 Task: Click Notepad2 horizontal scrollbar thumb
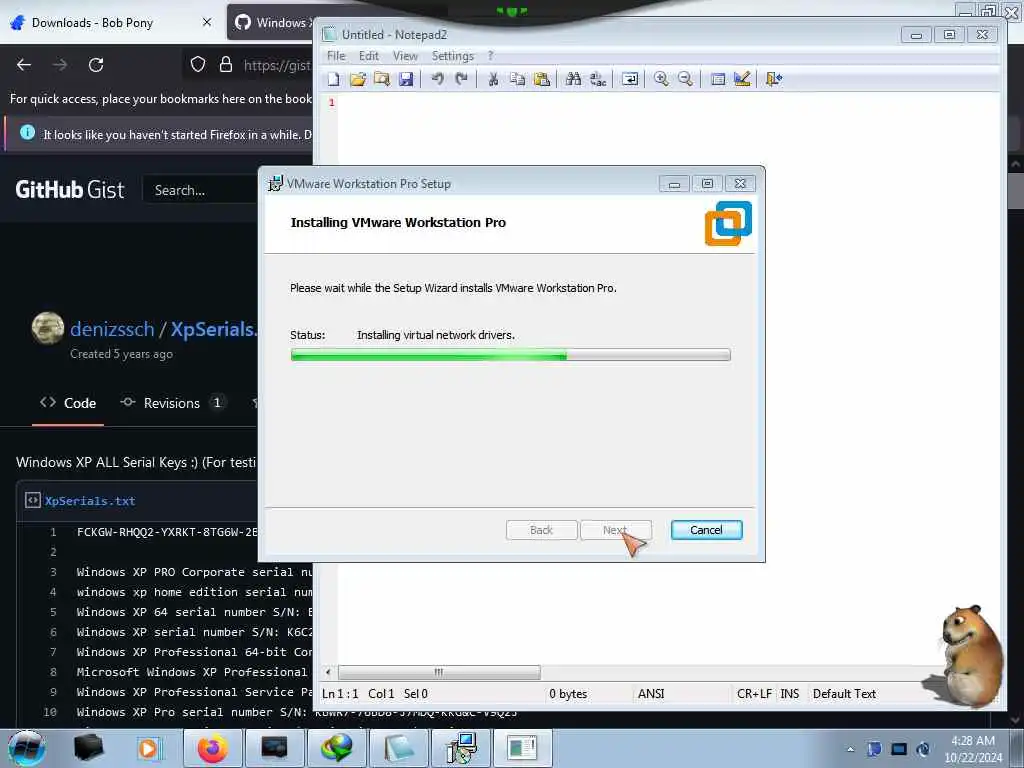439,672
